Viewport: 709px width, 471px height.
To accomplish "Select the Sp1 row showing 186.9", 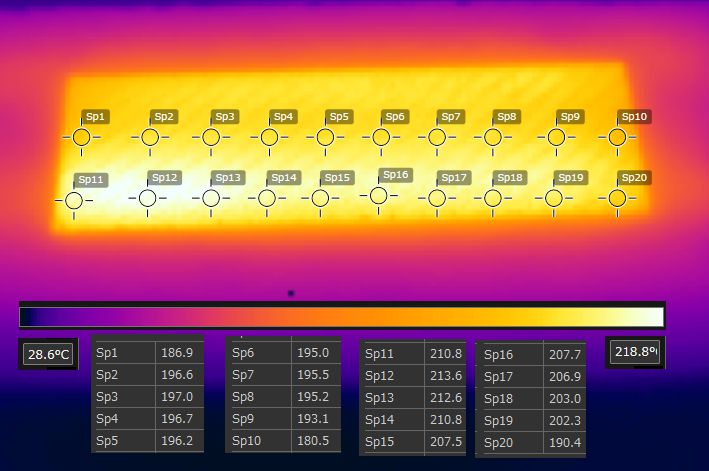I will click(x=147, y=353).
